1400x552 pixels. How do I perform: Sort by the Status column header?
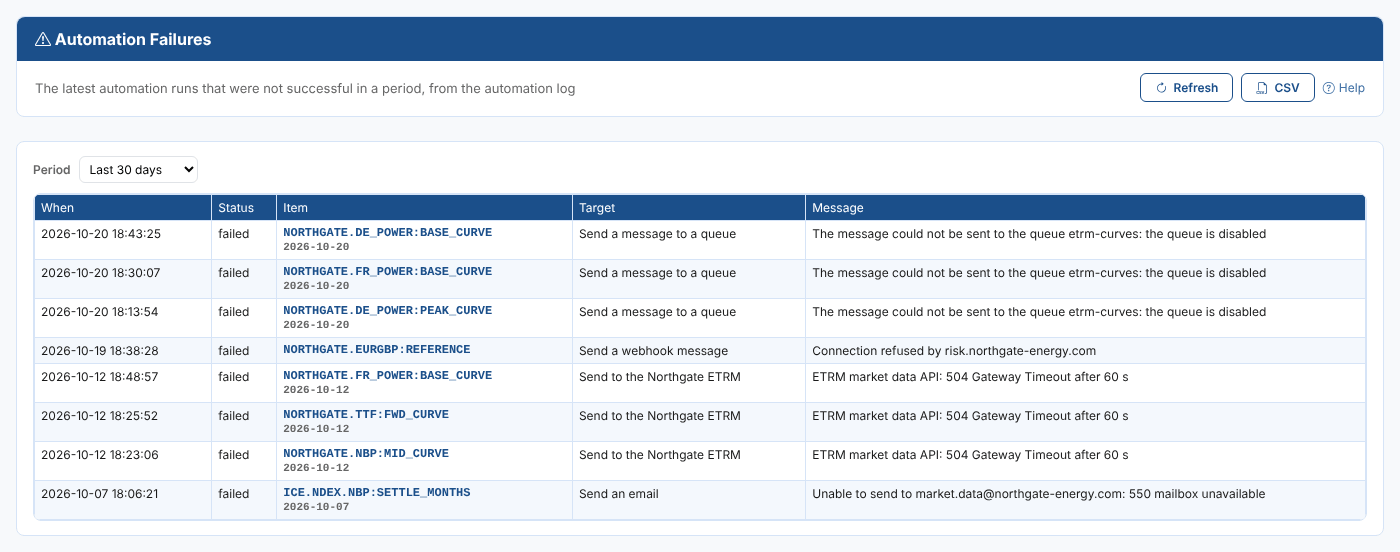(244, 208)
